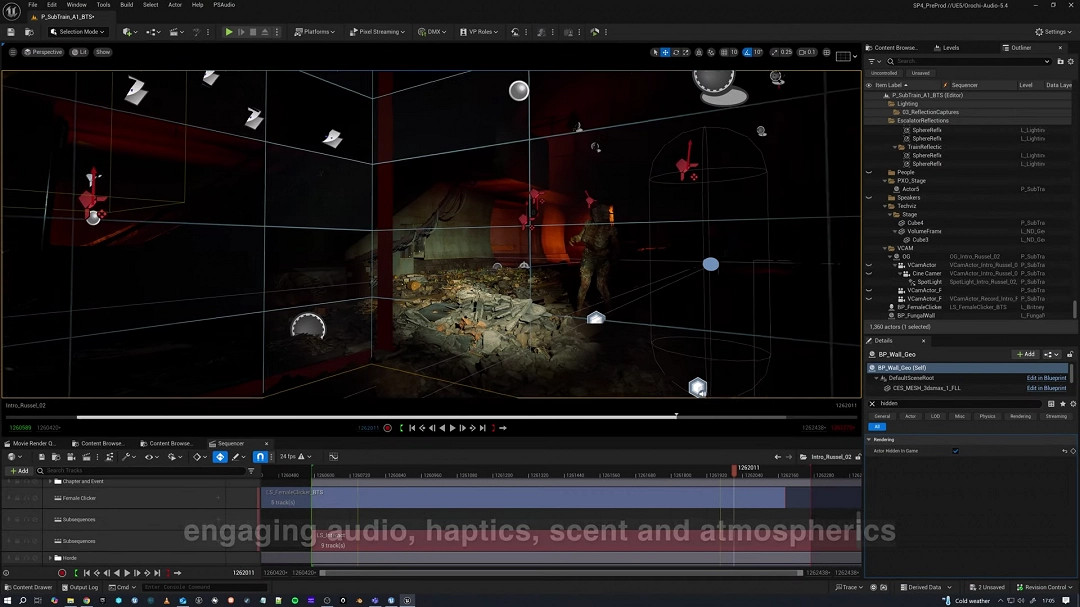Toggle the Actor Hidden In Game checkbox
Screen dimensions: 1080x607
[x=955, y=451]
